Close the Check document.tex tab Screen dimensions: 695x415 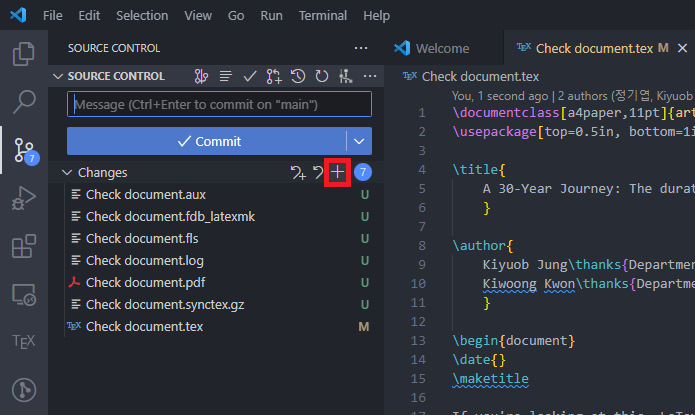click(x=683, y=48)
